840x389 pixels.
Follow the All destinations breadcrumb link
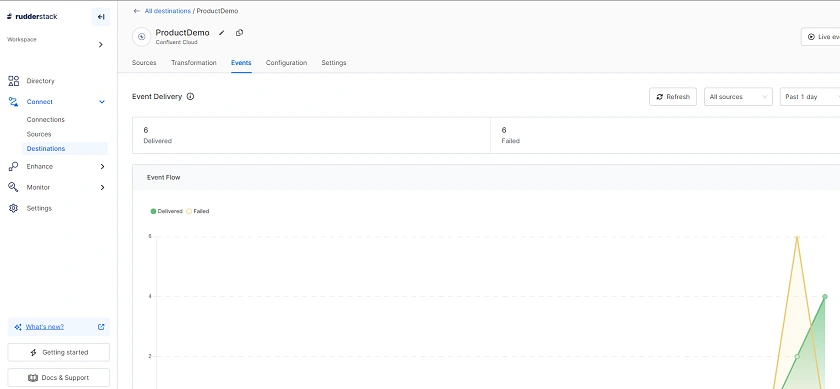pyautogui.click(x=168, y=11)
